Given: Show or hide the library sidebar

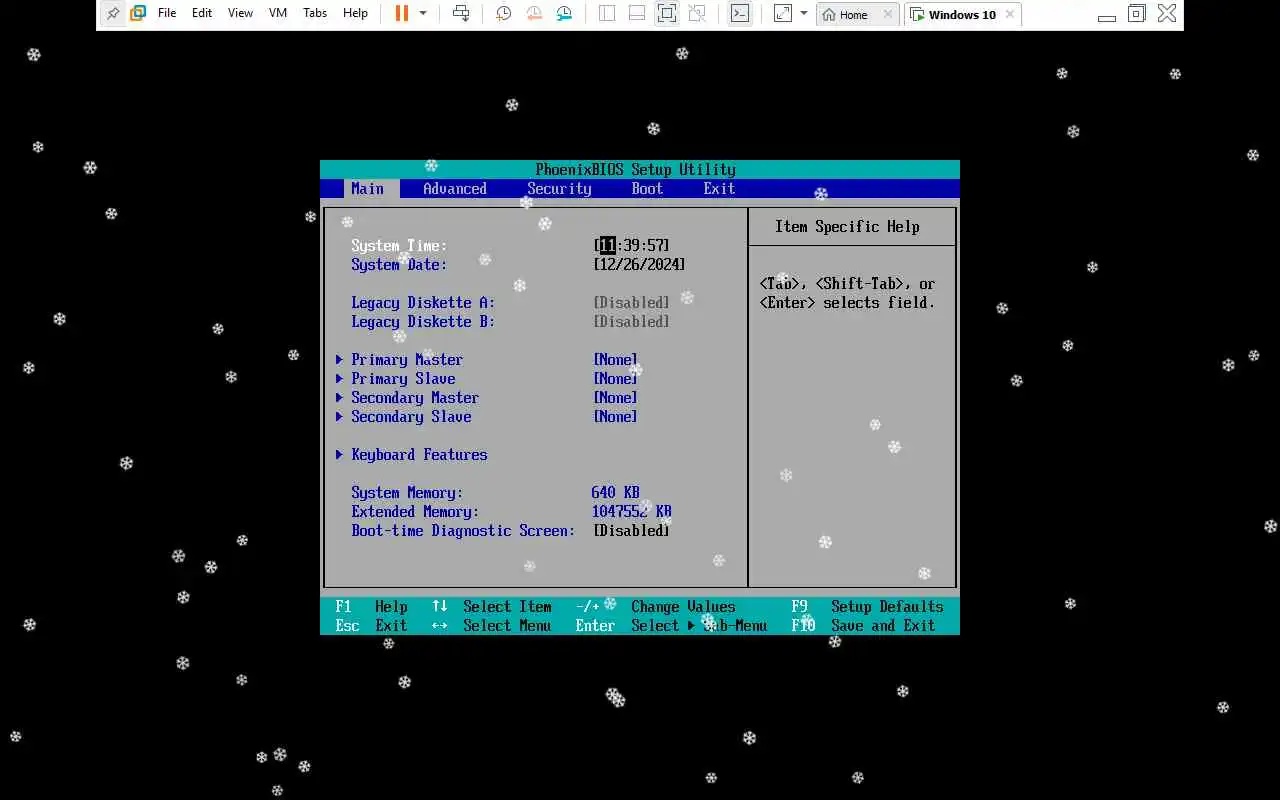Looking at the screenshot, I should point(607,13).
